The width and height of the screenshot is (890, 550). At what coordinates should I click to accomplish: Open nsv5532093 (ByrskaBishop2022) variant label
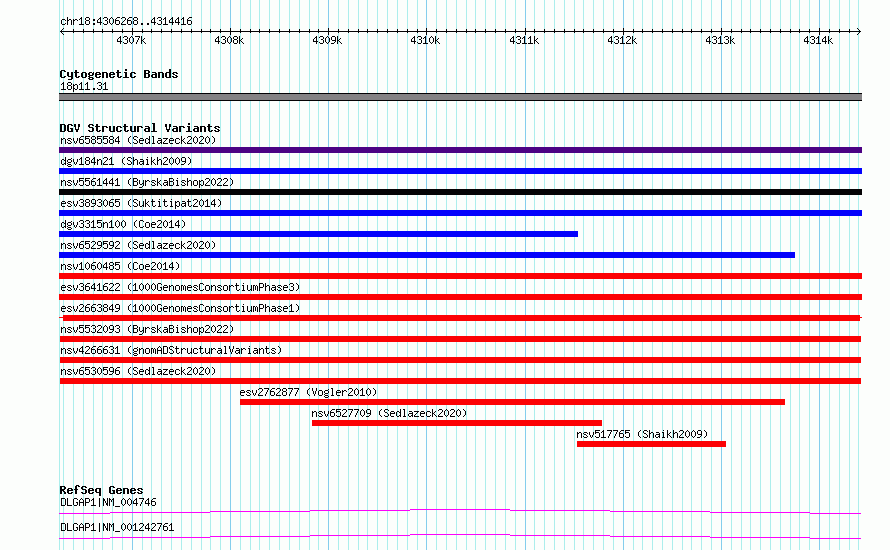tap(147, 329)
